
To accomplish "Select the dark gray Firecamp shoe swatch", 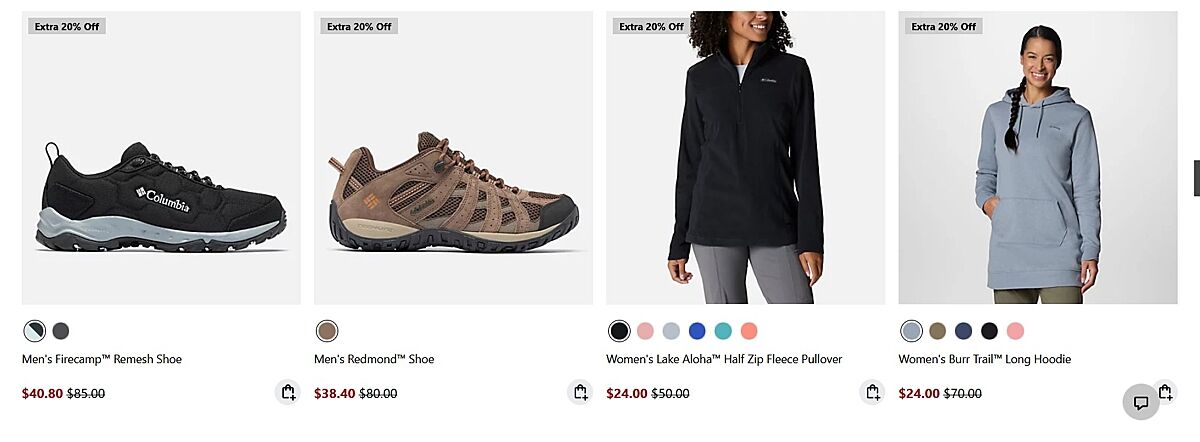I will [x=61, y=331].
